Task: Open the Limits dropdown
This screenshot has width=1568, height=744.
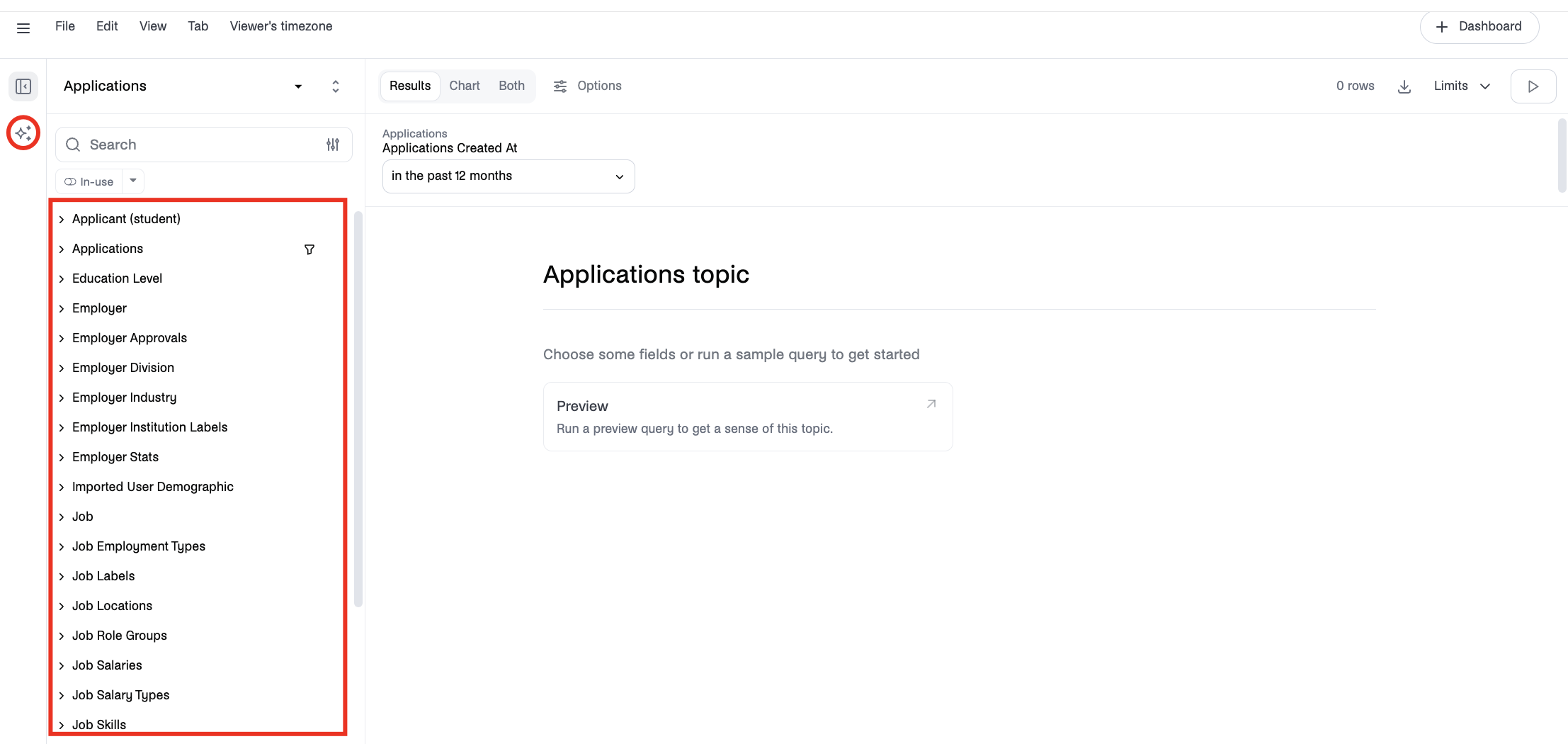Action: click(x=1462, y=86)
